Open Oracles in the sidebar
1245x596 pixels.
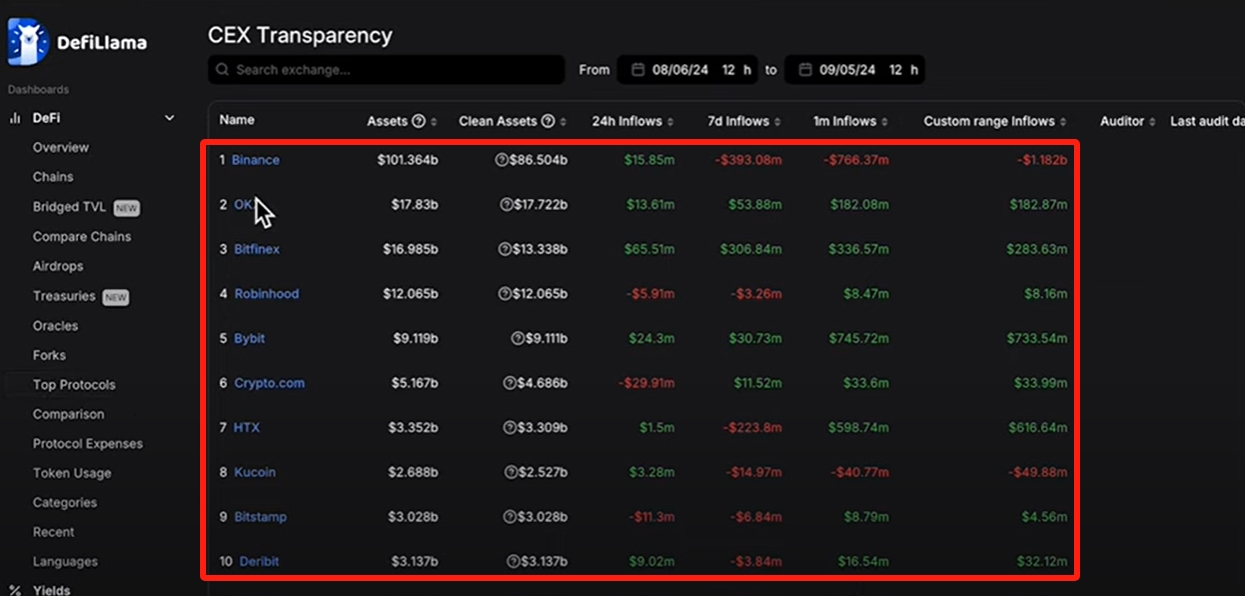pyautogui.click(x=55, y=326)
